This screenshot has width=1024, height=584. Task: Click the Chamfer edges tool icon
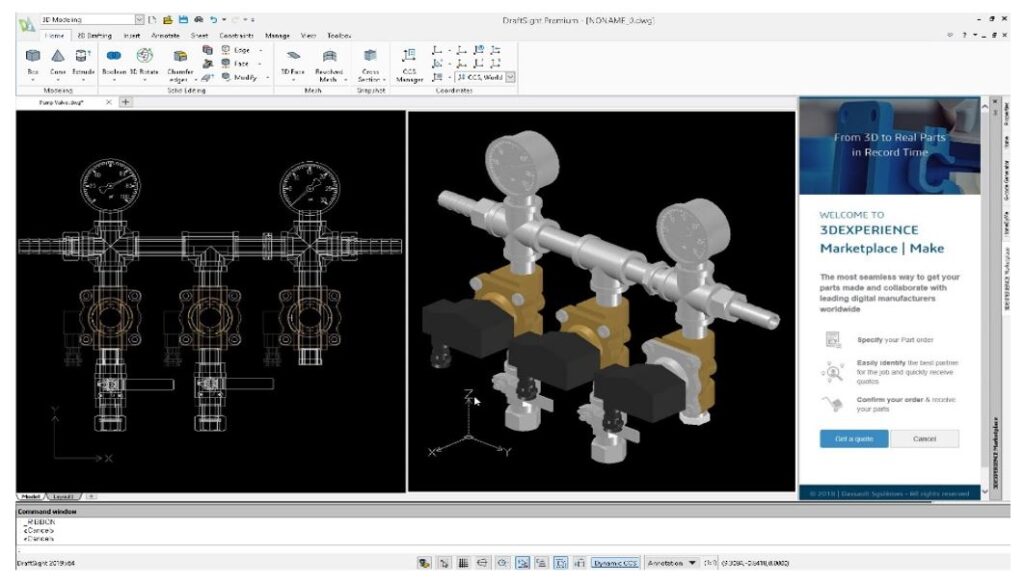[x=180, y=57]
